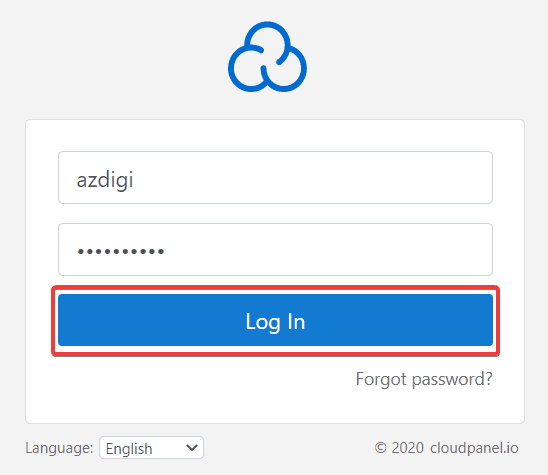This screenshot has width=548, height=475.
Task: Click into the masked password field
Action: tap(275, 250)
